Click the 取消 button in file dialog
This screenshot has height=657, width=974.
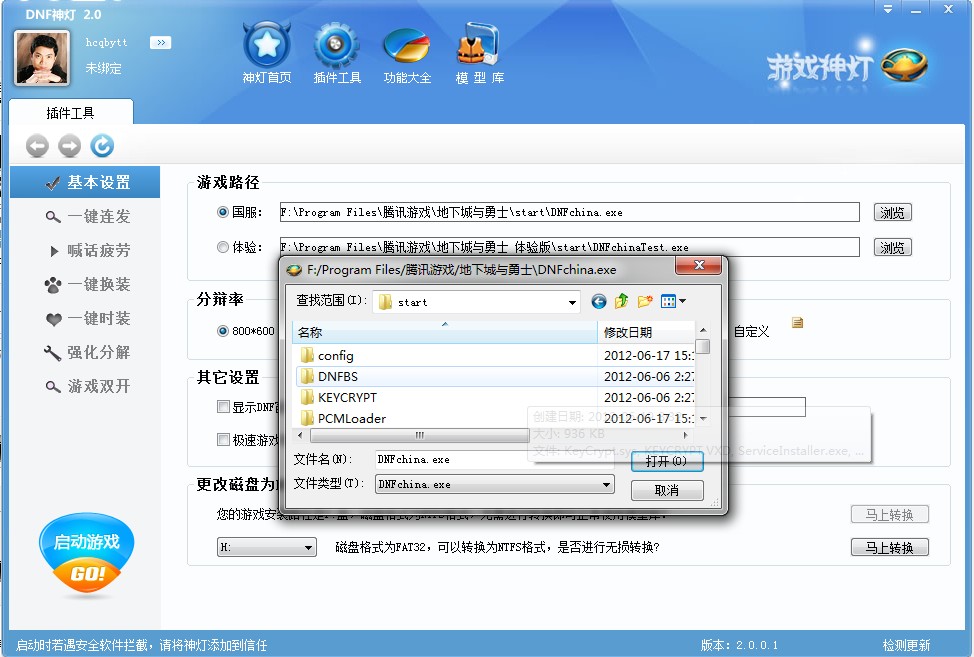(667, 491)
